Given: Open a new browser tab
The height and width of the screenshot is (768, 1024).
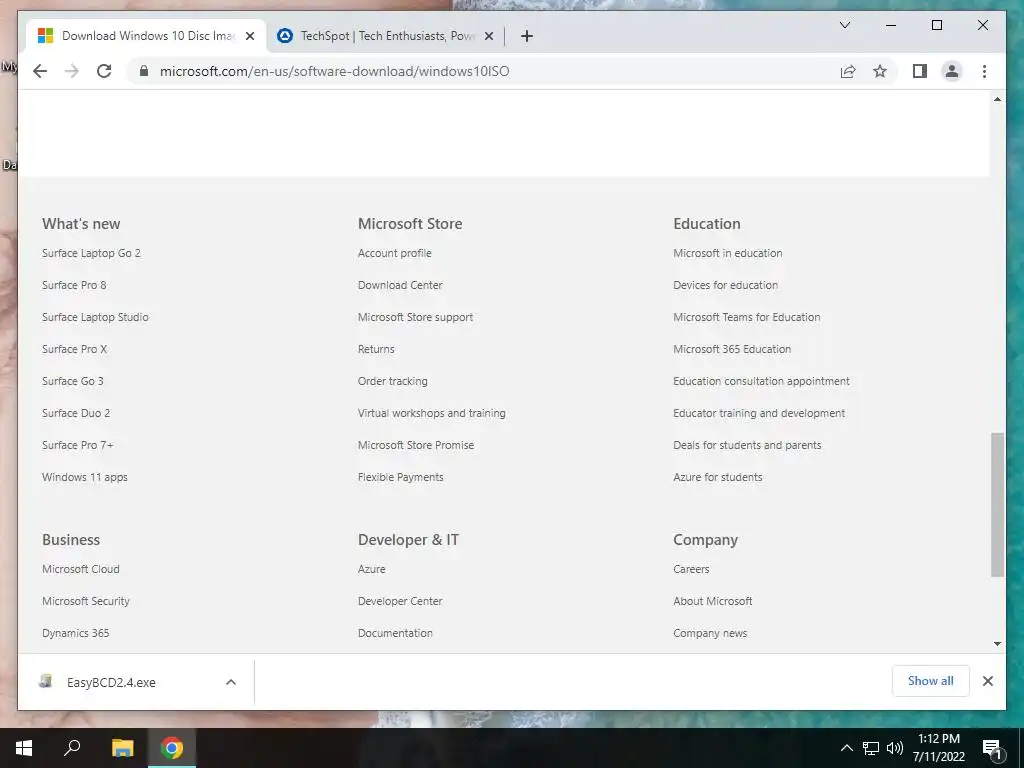Looking at the screenshot, I should click(x=527, y=36).
